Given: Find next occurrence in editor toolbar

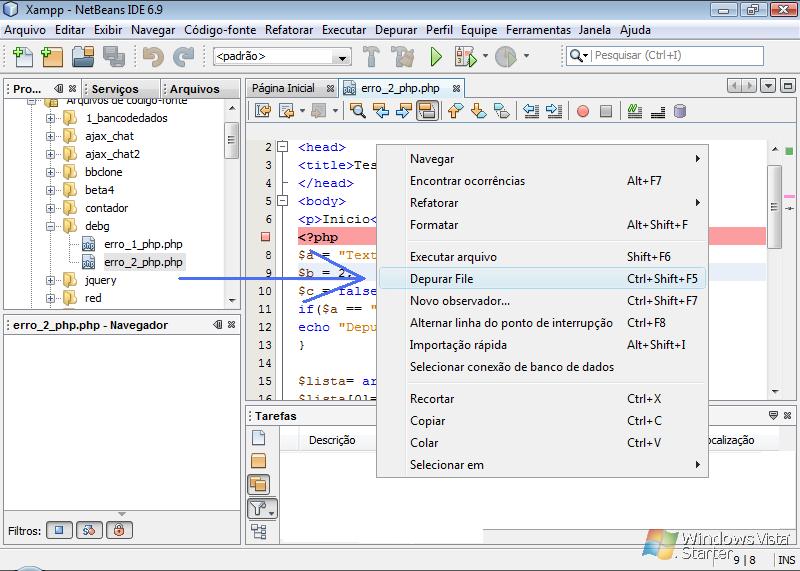Looking at the screenshot, I should (x=404, y=111).
